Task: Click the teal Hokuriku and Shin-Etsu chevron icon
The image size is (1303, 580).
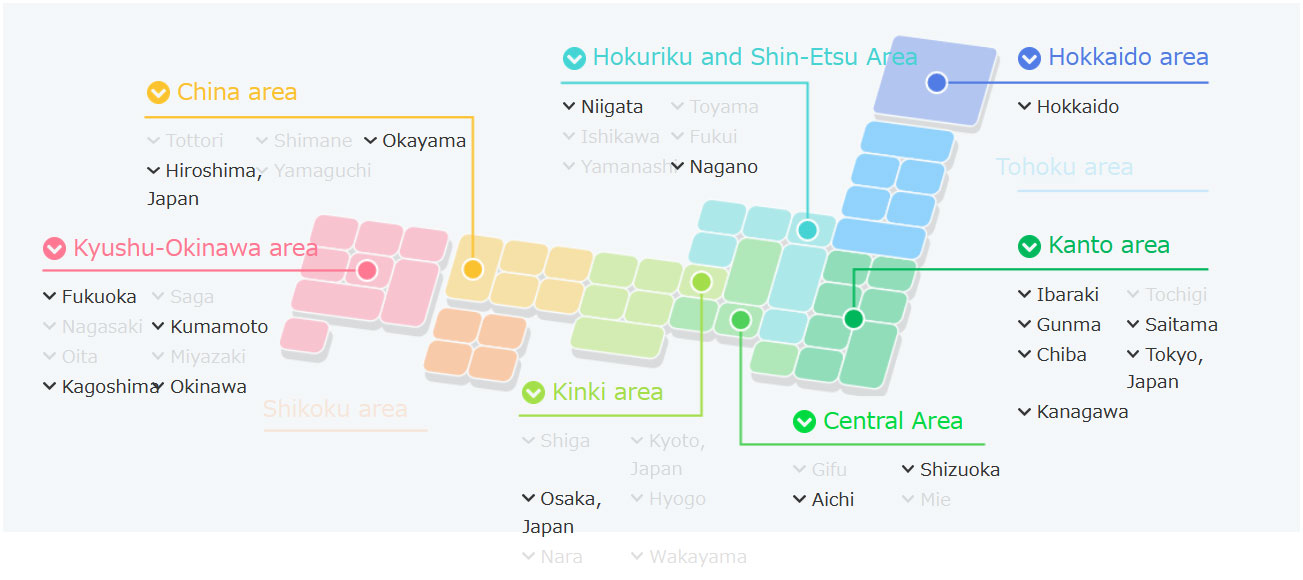Action: (x=574, y=58)
